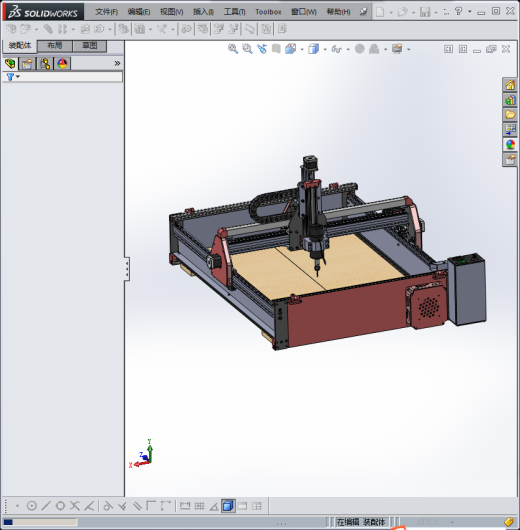Expand panel tabs with double chevron
520x530 pixels.
pyautogui.click(x=117, y=64)
